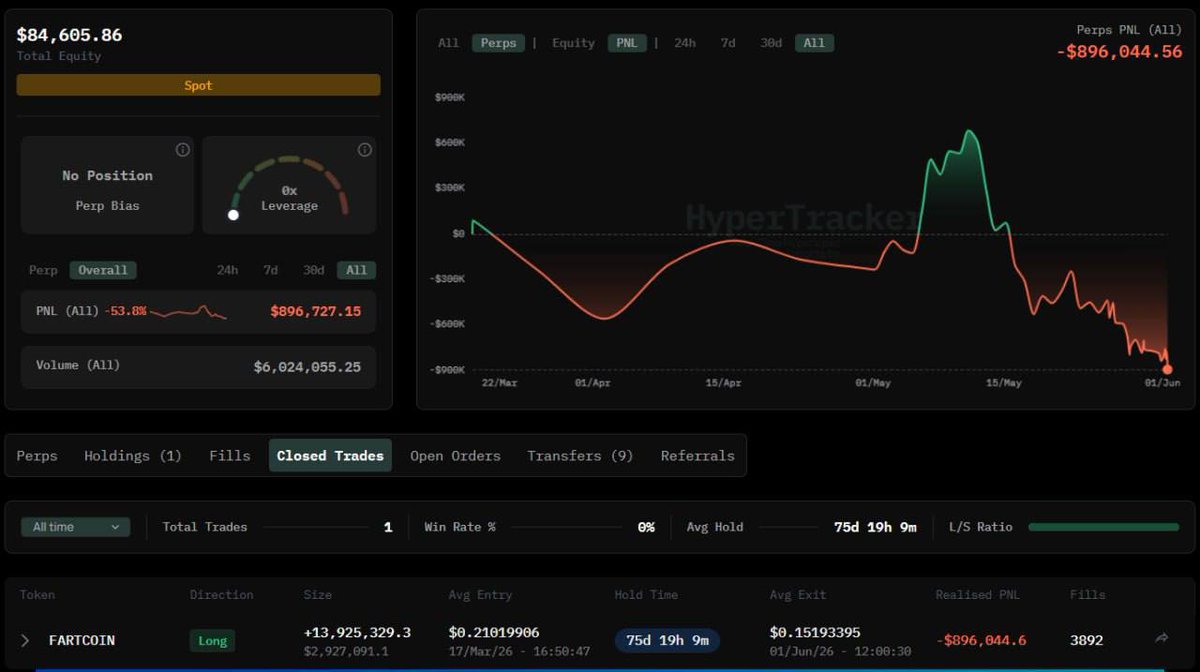Screen dimensions: 1200x672
Task: Click the 75d 19h 9m hold time pill
Action: point(667,640)
